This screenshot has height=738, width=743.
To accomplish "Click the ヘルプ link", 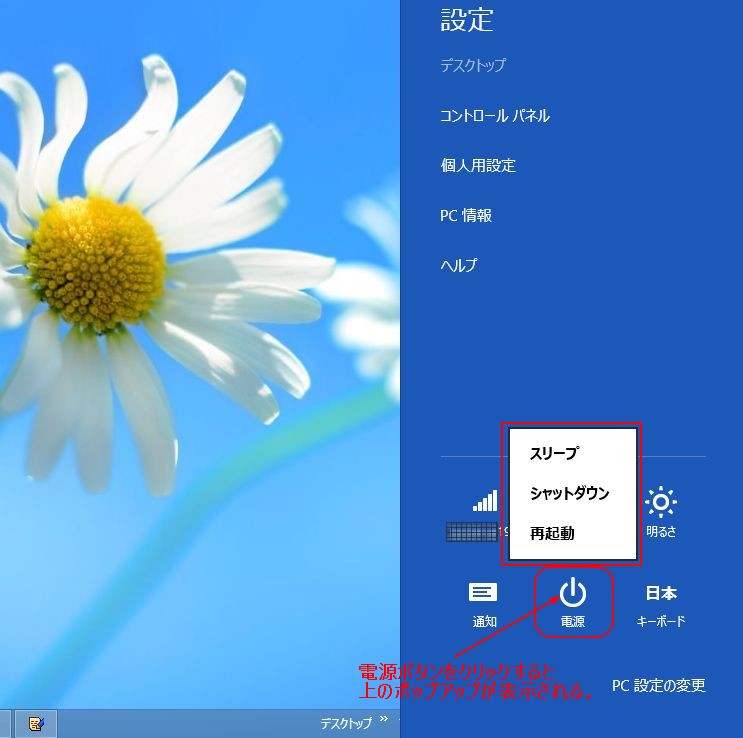I will tap(459, 266).
